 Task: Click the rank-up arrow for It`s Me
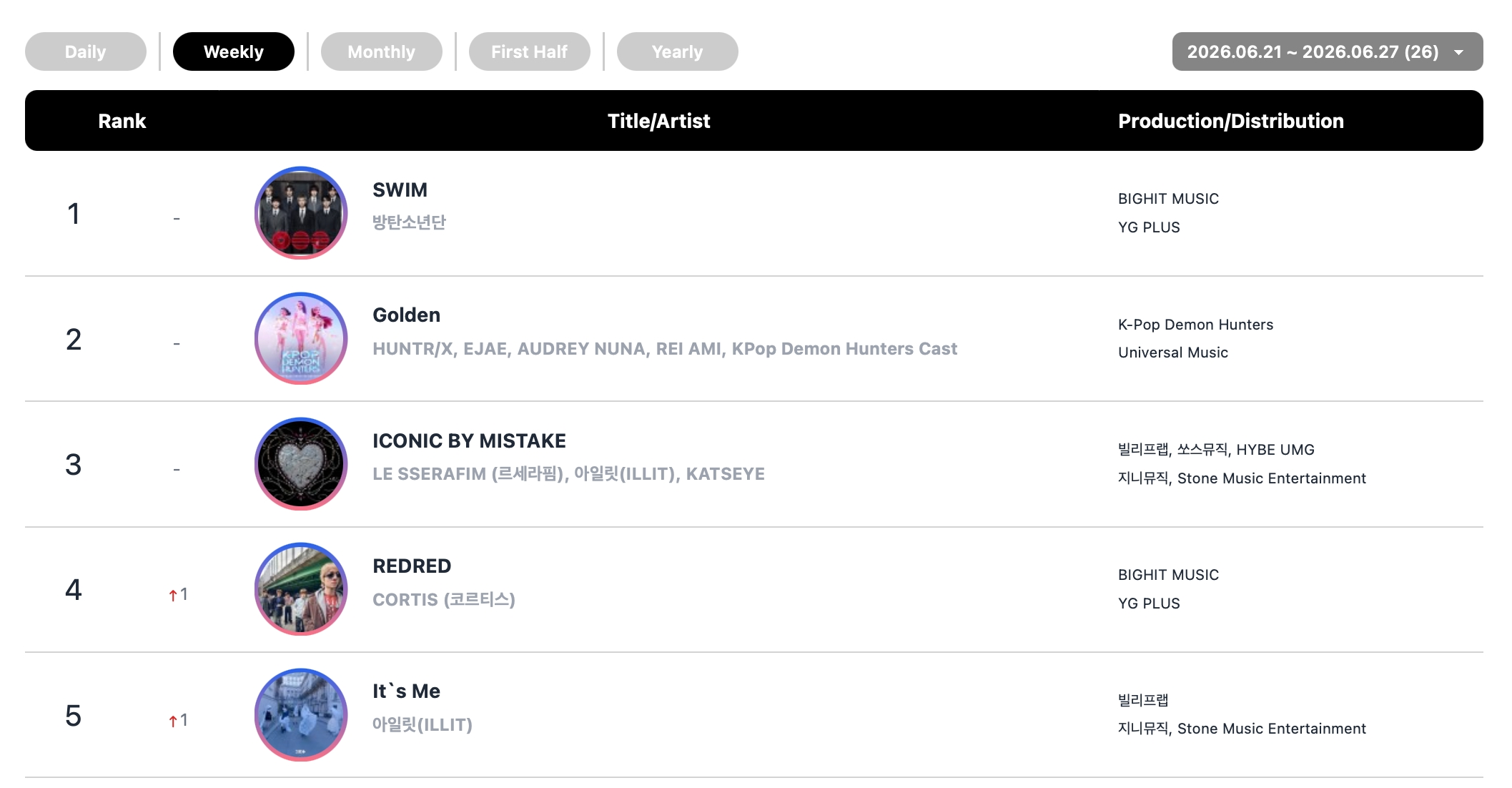173,721
